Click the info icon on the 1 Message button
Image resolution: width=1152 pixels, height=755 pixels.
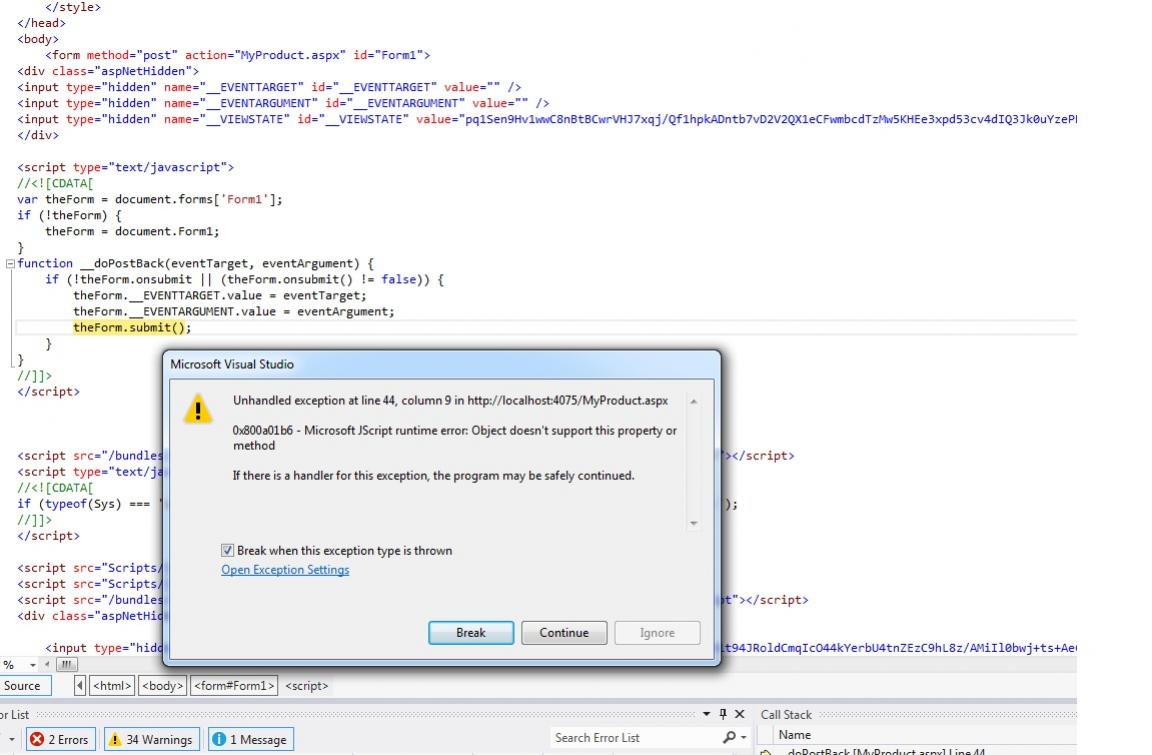click(219, 738)
